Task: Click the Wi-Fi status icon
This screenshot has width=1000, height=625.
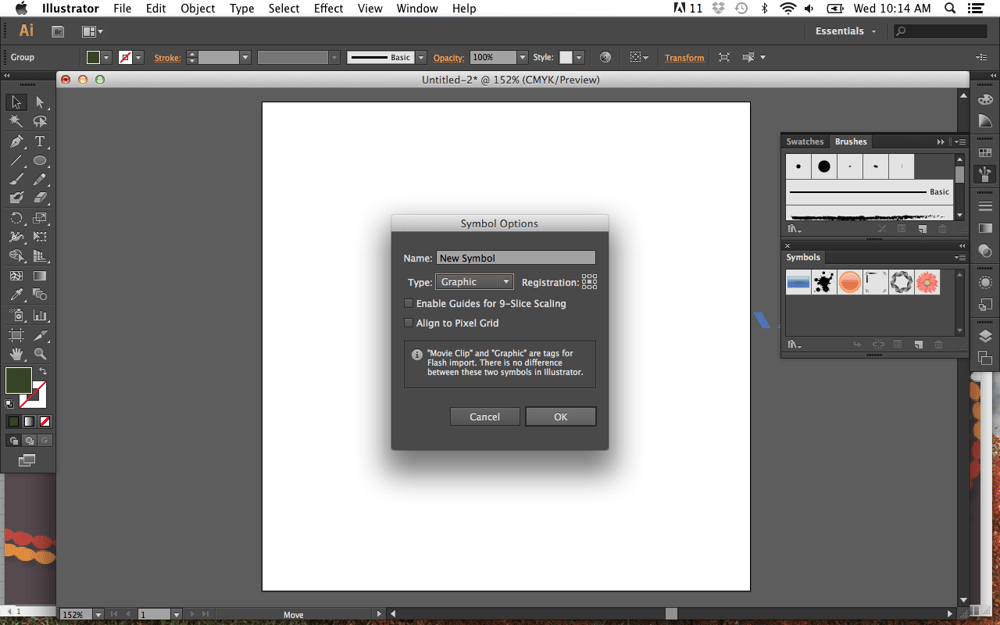Action: [x=788, y=8]
